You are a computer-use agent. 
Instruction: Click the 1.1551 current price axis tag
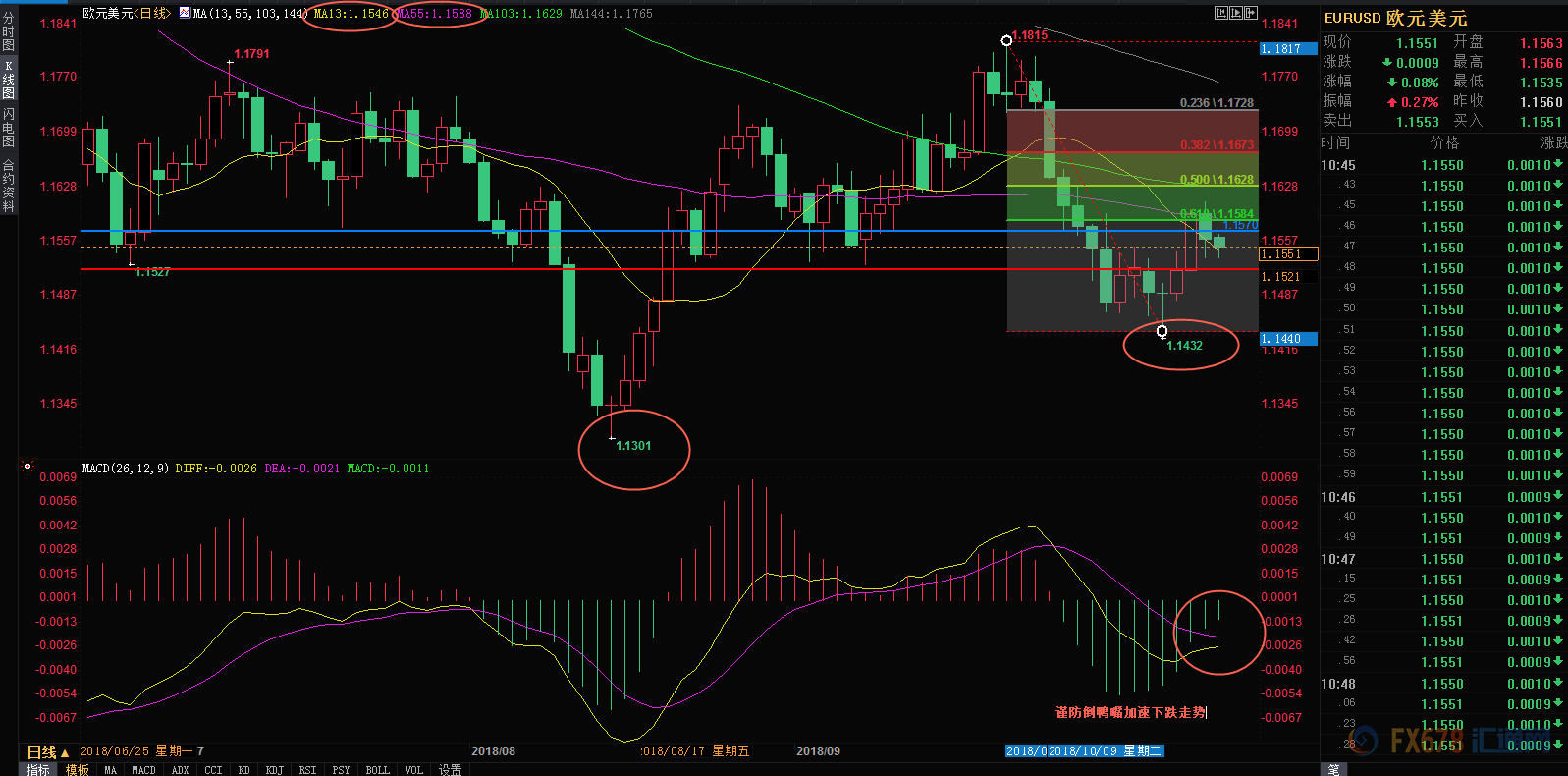1288,254
